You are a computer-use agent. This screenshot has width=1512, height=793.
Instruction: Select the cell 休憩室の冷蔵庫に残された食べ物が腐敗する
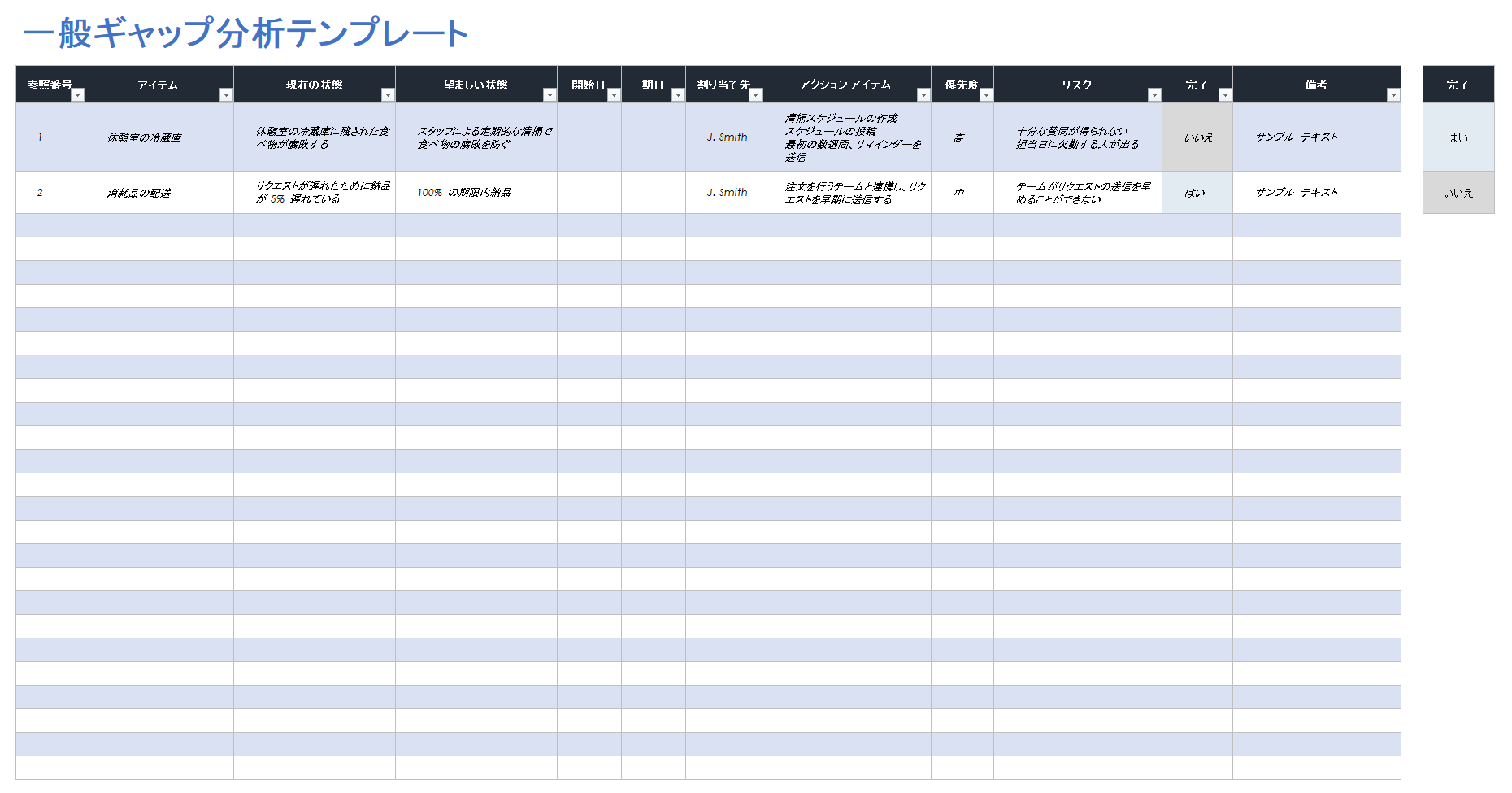click(315, 137)
